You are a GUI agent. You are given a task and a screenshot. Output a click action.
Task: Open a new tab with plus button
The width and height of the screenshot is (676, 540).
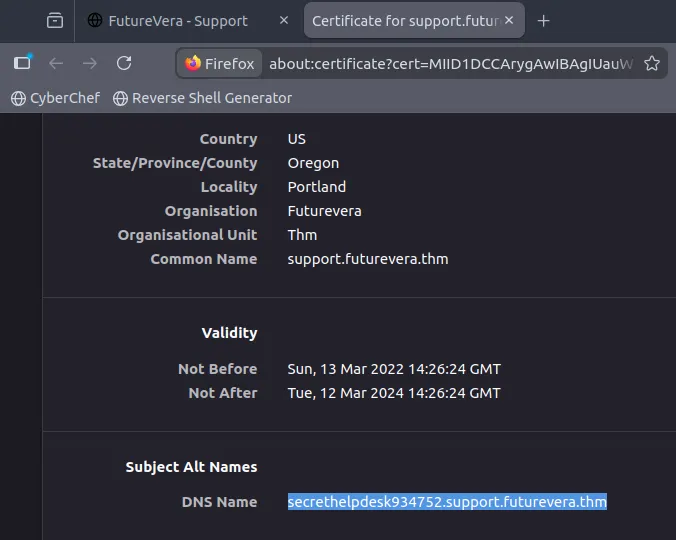pos(544,21)
